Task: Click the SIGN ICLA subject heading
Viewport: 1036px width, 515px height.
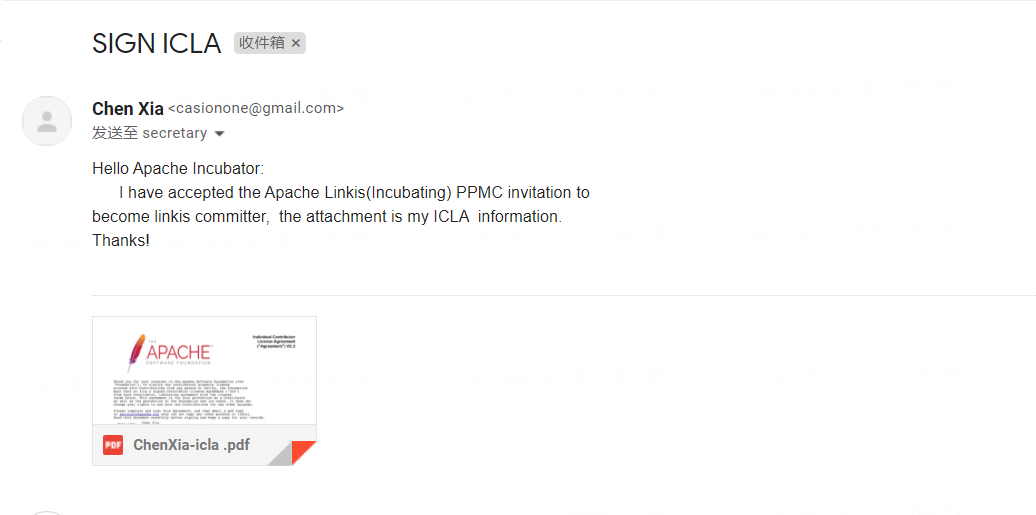Action: tap(156, 43)
